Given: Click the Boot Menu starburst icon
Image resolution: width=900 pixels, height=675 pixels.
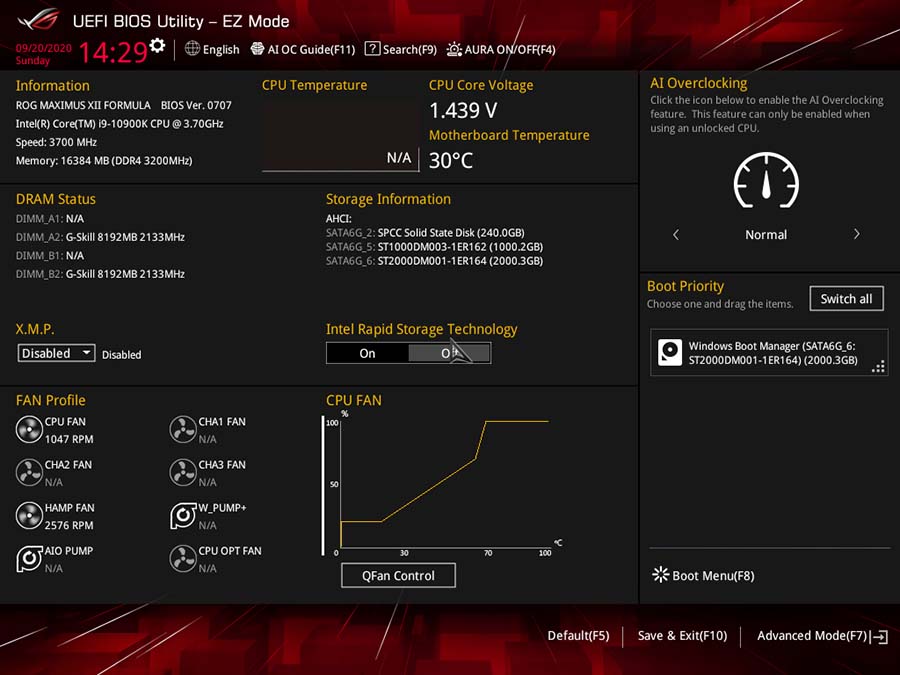Looking at the screenshot, I should pos(660,575).
